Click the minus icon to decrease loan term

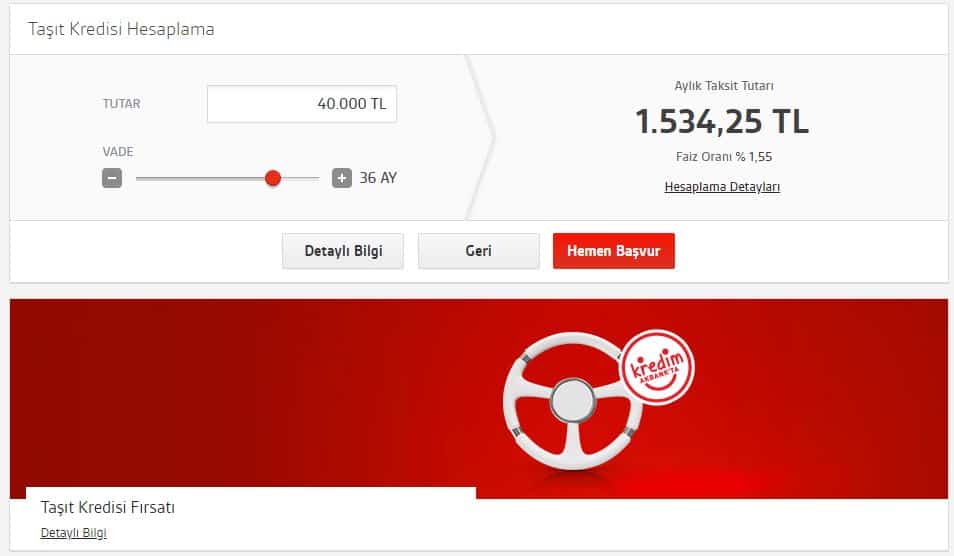112,179
